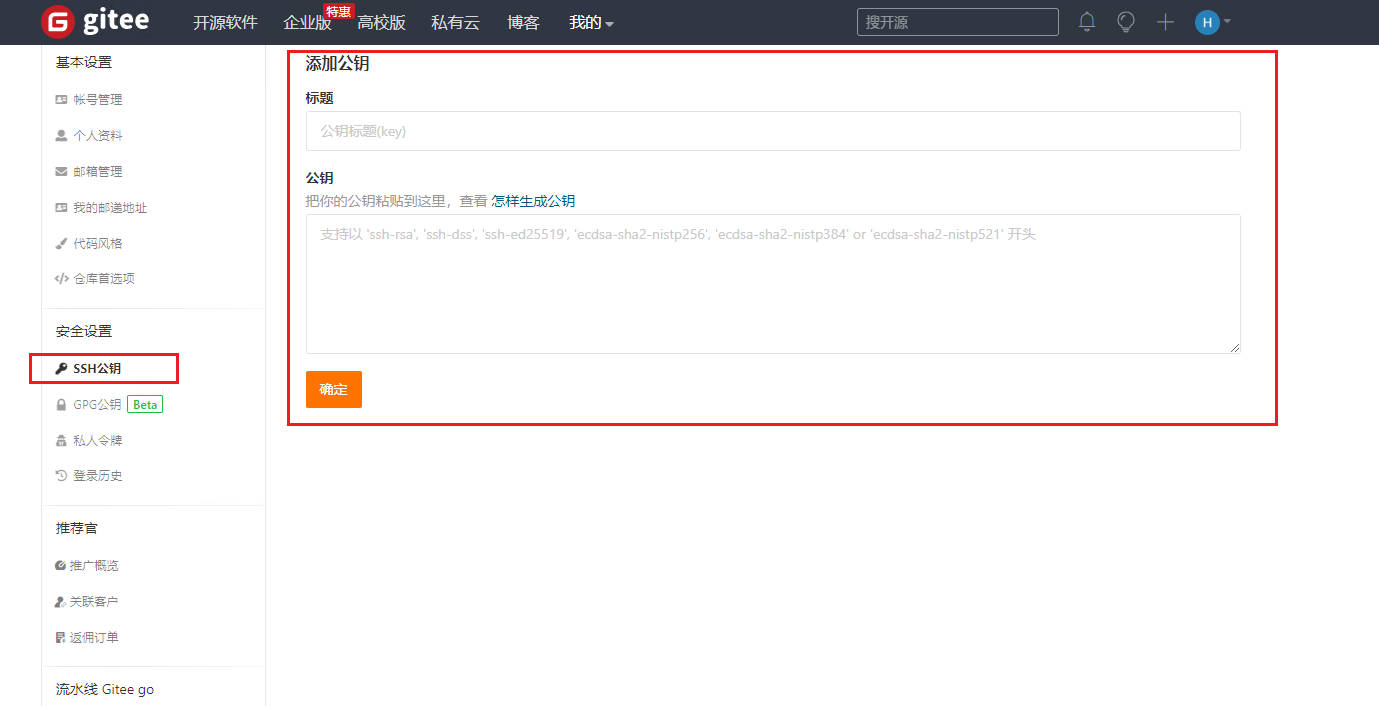Open 邮箱管理 from the sidebar

97,172
